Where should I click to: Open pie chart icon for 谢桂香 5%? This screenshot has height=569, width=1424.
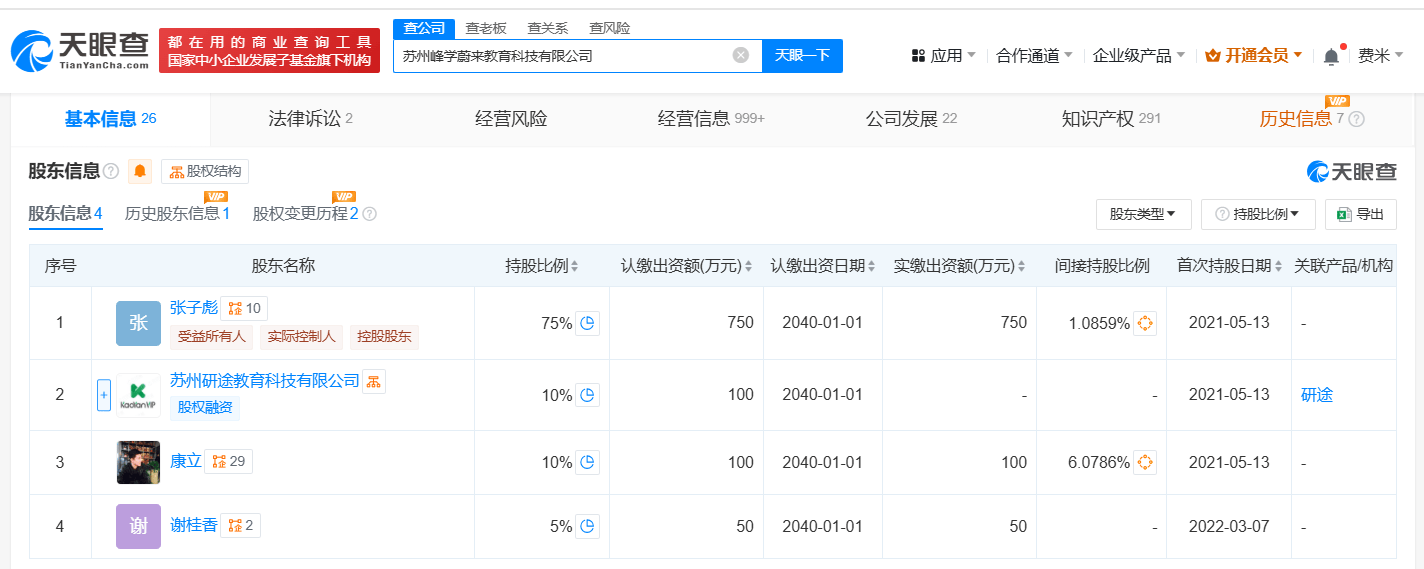pos(588,526)
